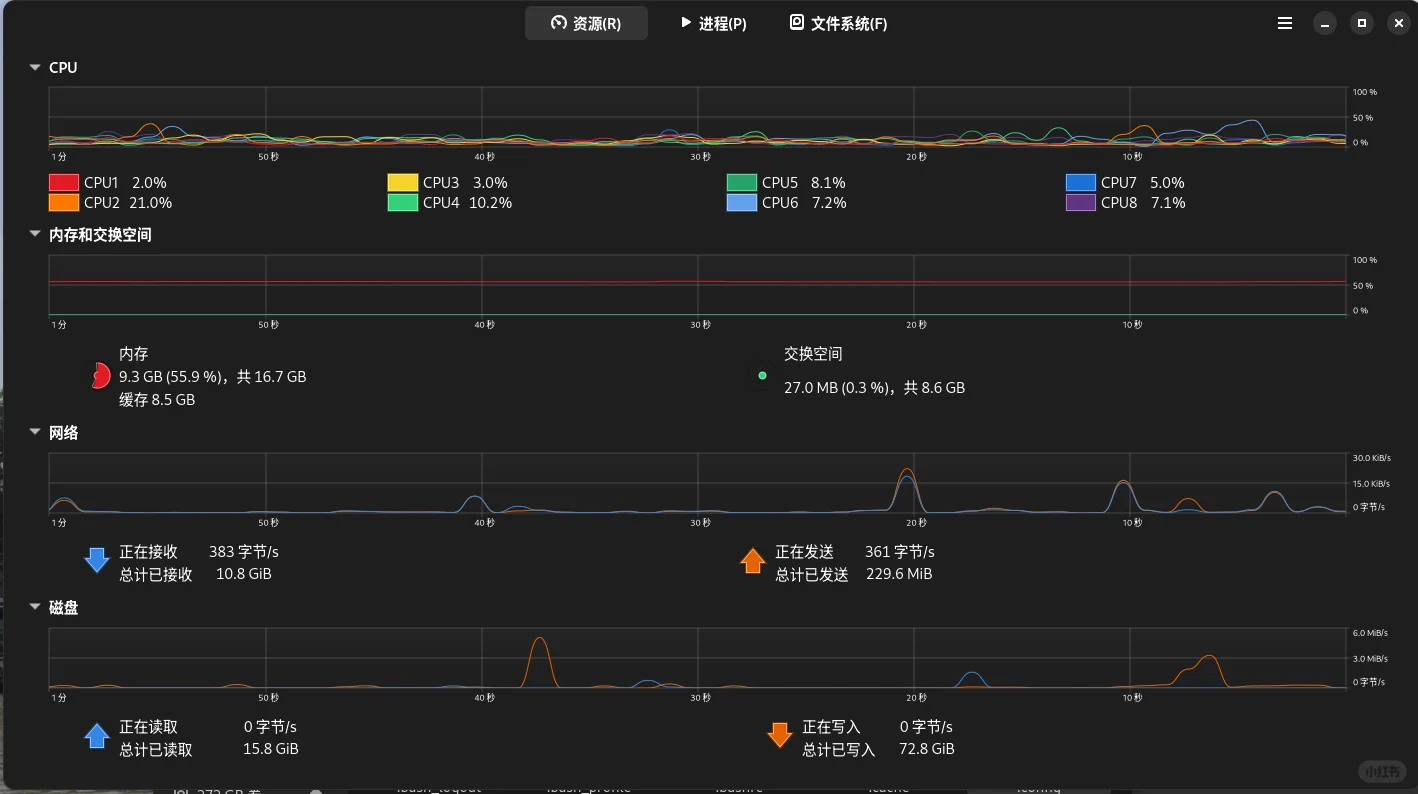Viewport: 1418px width, 794px height.
Task: Switch to the 进程(P) tab
Action: (712, 23)
